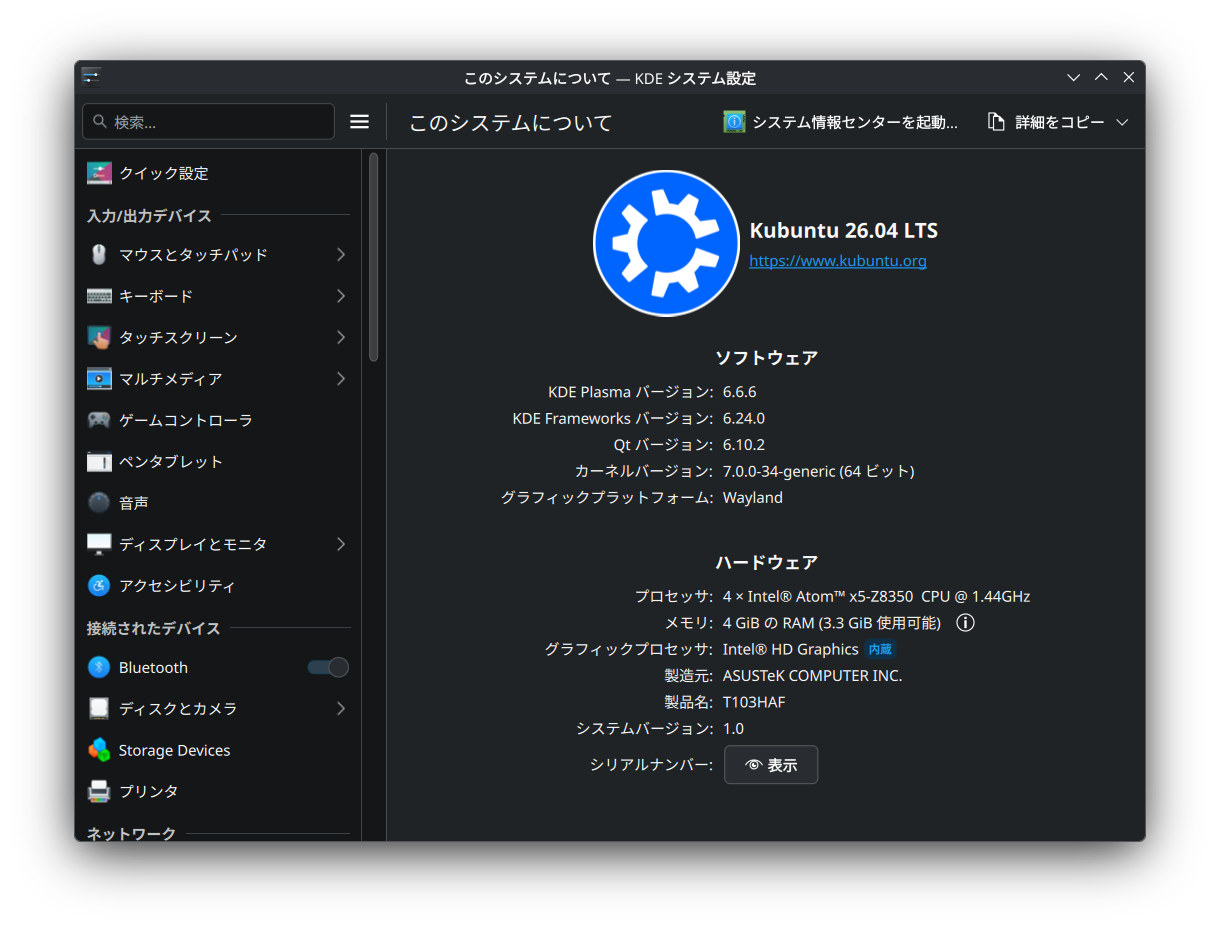The image size is (1220, 930).
Task: Click the システム情報センター info icon
Action: pyautogui.click(x=734, y=122)
